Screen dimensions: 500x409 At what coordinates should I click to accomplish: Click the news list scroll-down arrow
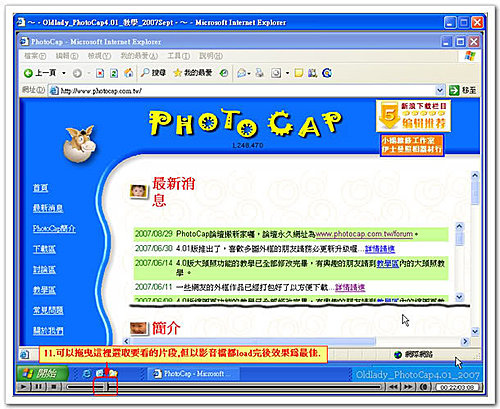[x=460, y=297]
